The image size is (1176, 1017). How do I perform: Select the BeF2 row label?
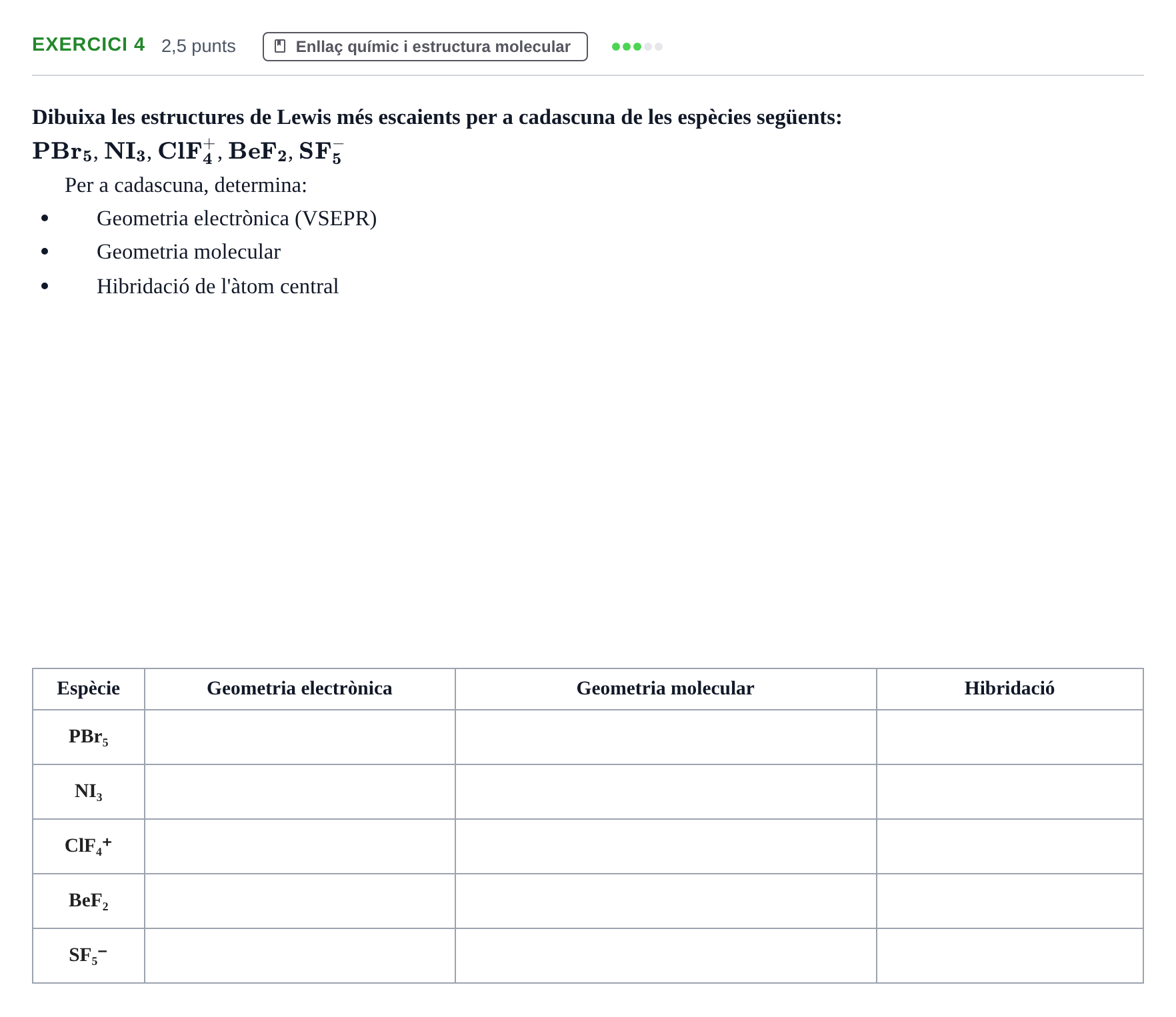89,901
